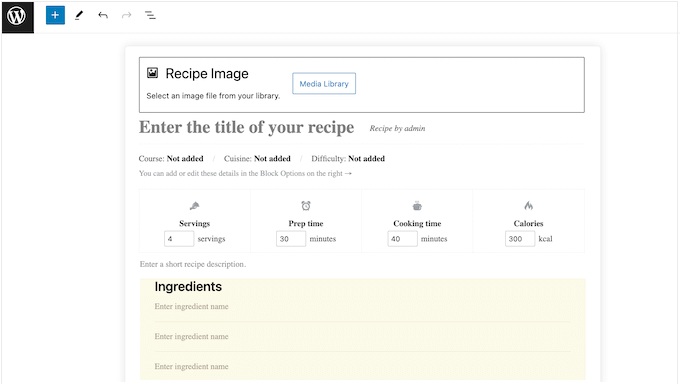Click the Recipe by admin text
The height and width of the screenshot is (384, 680).
point(397,128)
